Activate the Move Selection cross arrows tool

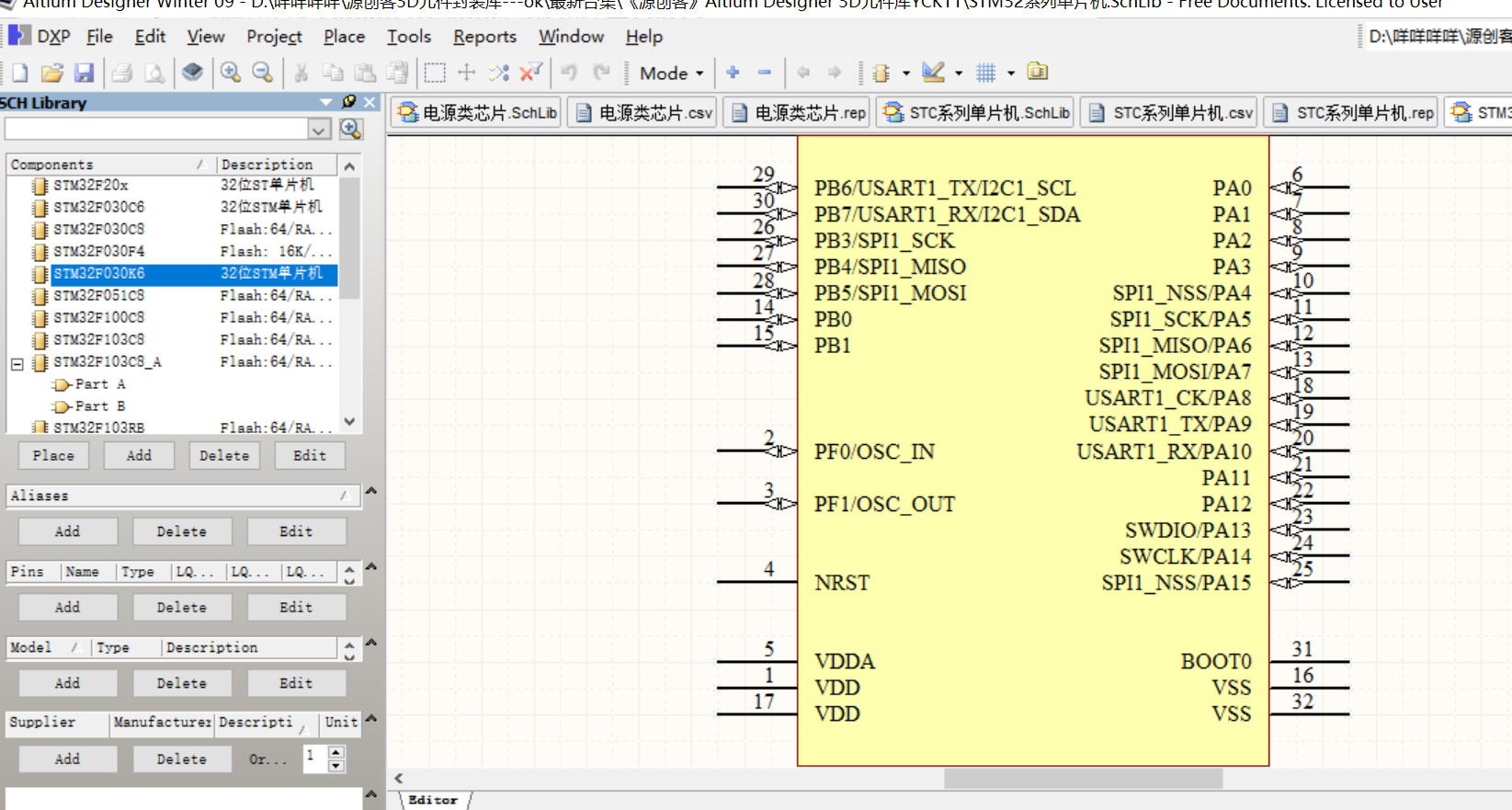pyautogui.click(x=467, y=73)
